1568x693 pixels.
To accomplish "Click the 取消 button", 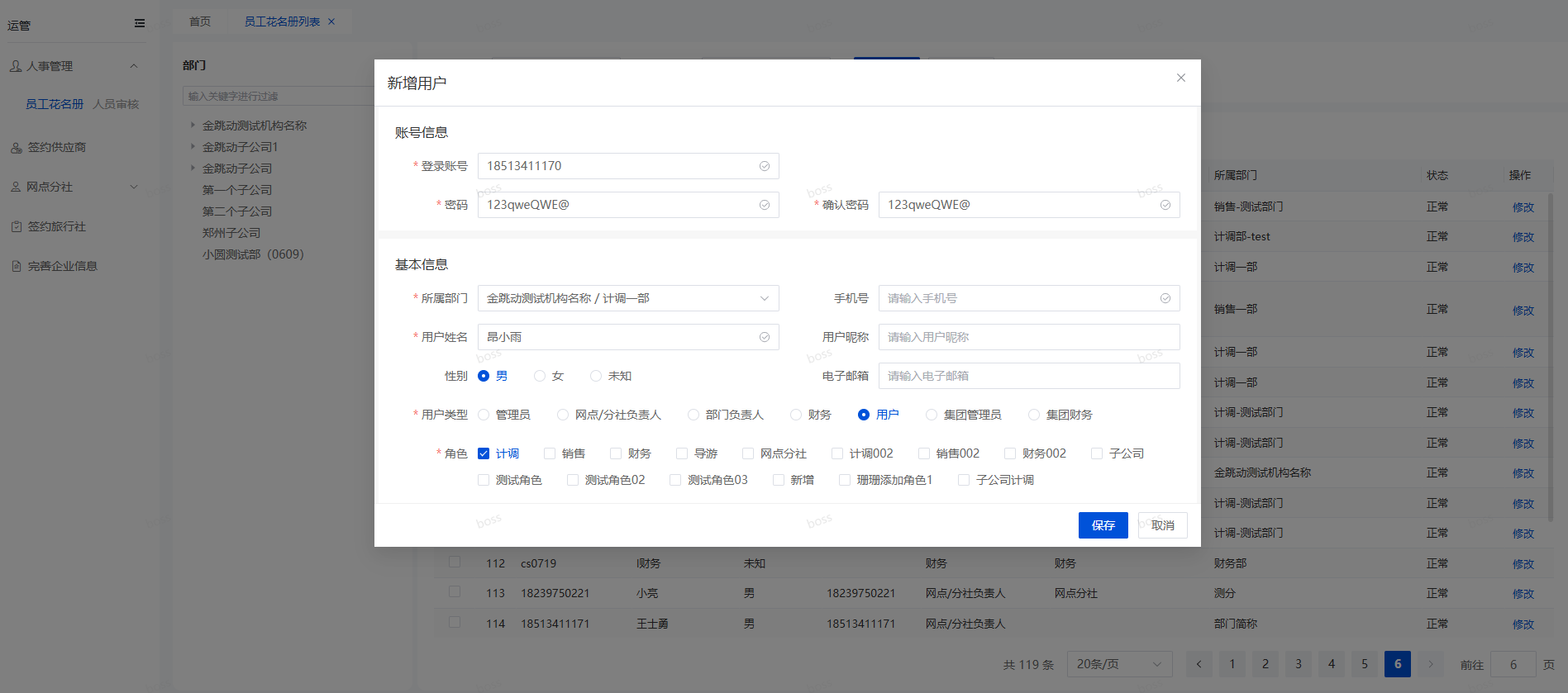I will pyautogui.click(x=1162, y=525).
